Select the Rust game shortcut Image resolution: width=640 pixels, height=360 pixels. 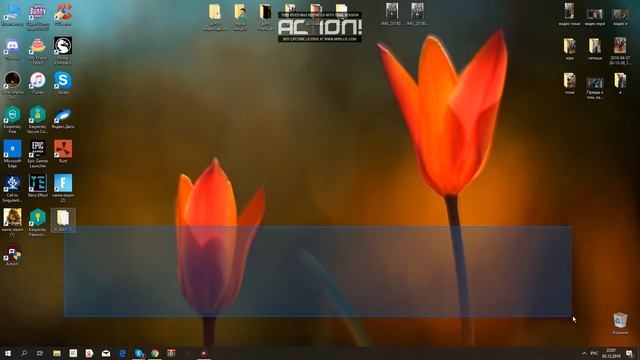62,151
